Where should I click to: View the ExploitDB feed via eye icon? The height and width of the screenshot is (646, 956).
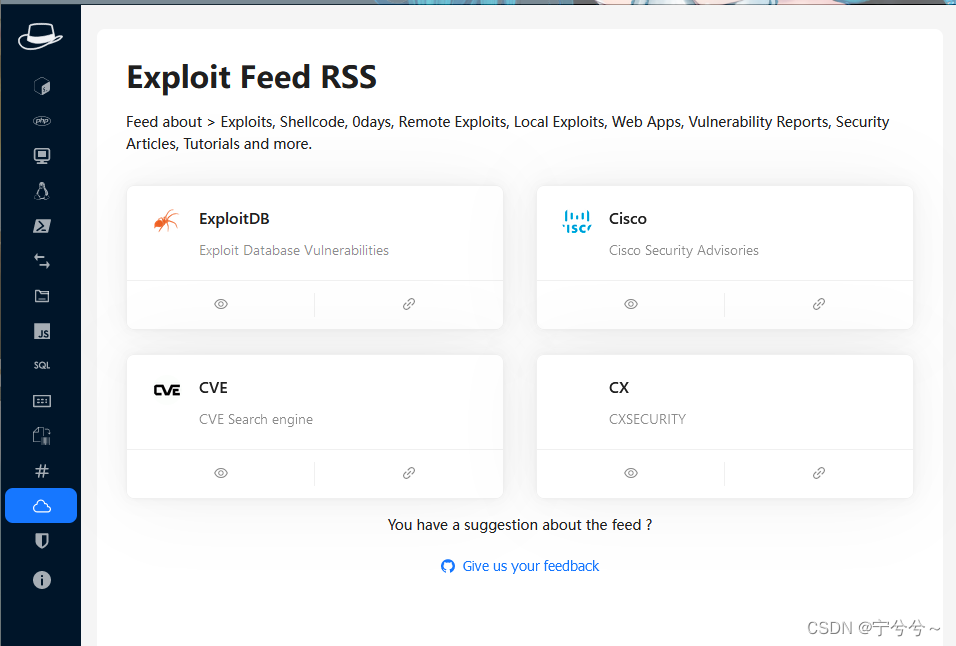tap(221, 304)
